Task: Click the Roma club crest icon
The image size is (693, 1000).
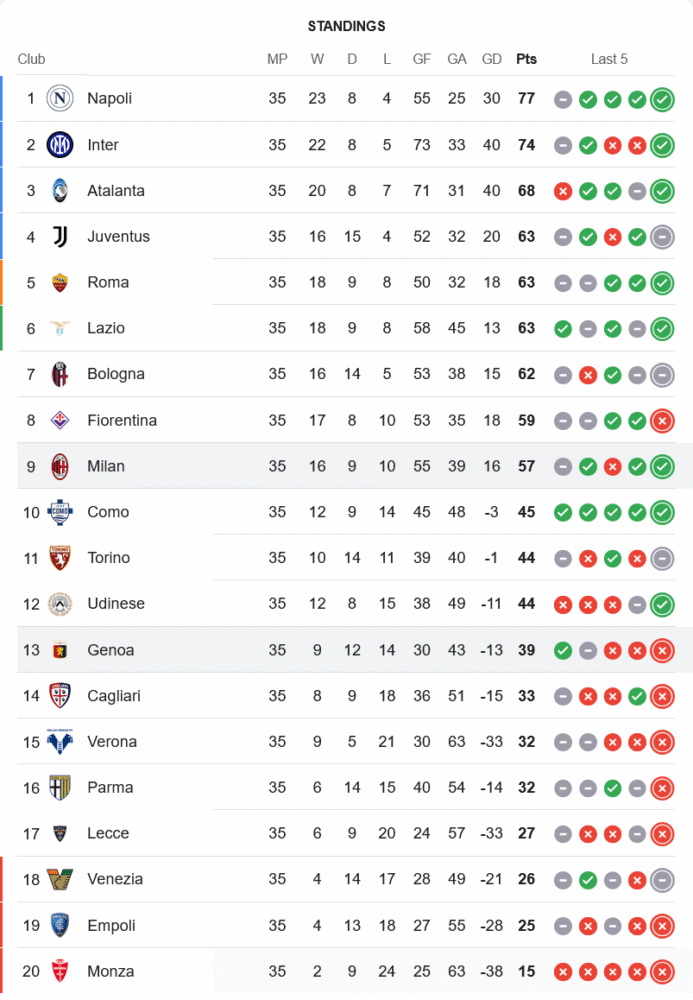Action: 60,283
